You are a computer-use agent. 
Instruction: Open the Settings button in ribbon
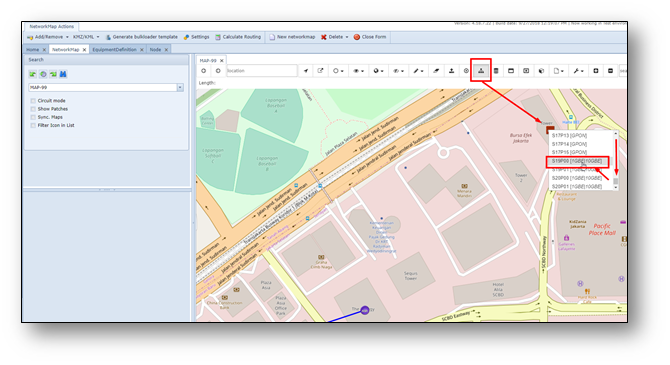click(x=197, y=37)
